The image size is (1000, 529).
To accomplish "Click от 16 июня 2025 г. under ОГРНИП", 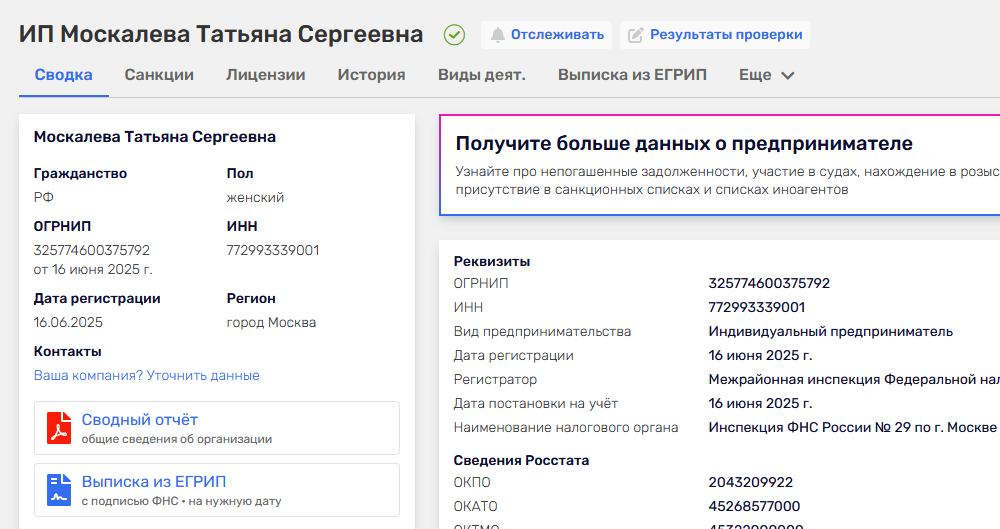I will 93,269.
